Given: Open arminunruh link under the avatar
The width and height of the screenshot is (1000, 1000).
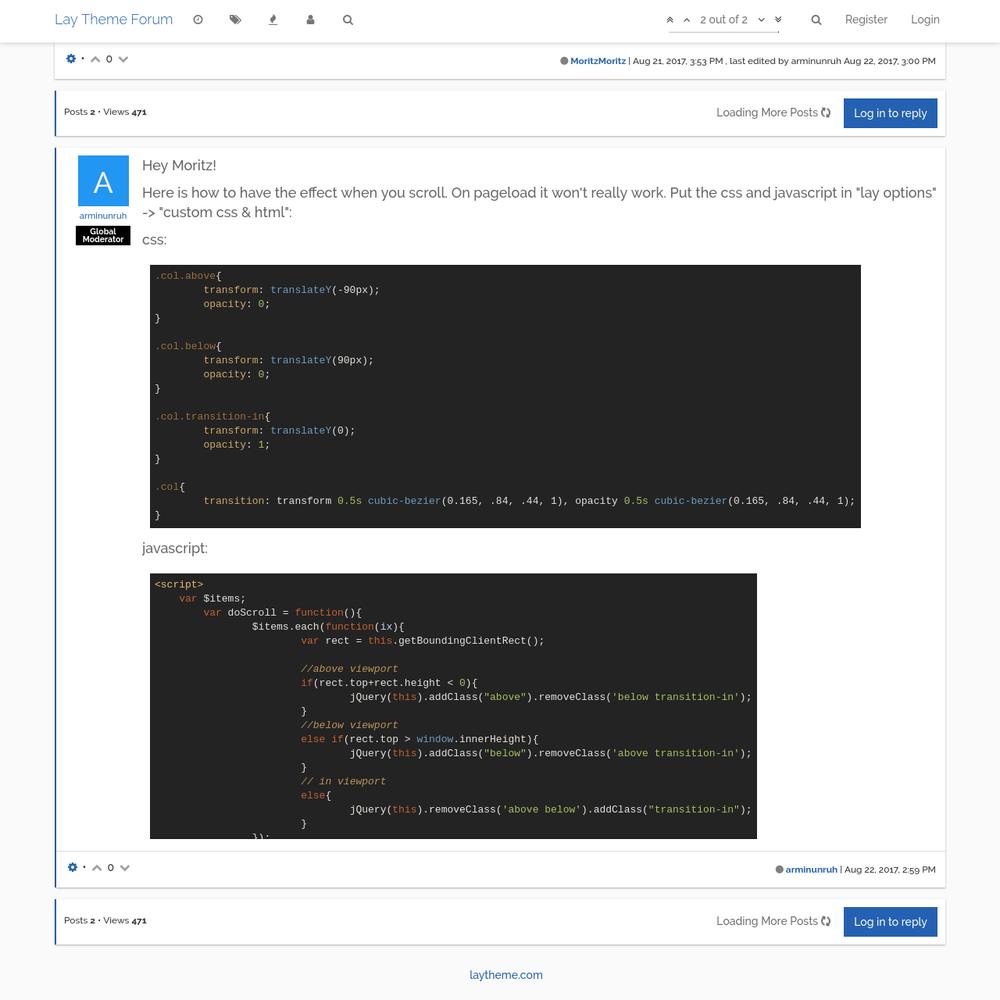Looking at the screenshot, I should (x=103, y=216).
